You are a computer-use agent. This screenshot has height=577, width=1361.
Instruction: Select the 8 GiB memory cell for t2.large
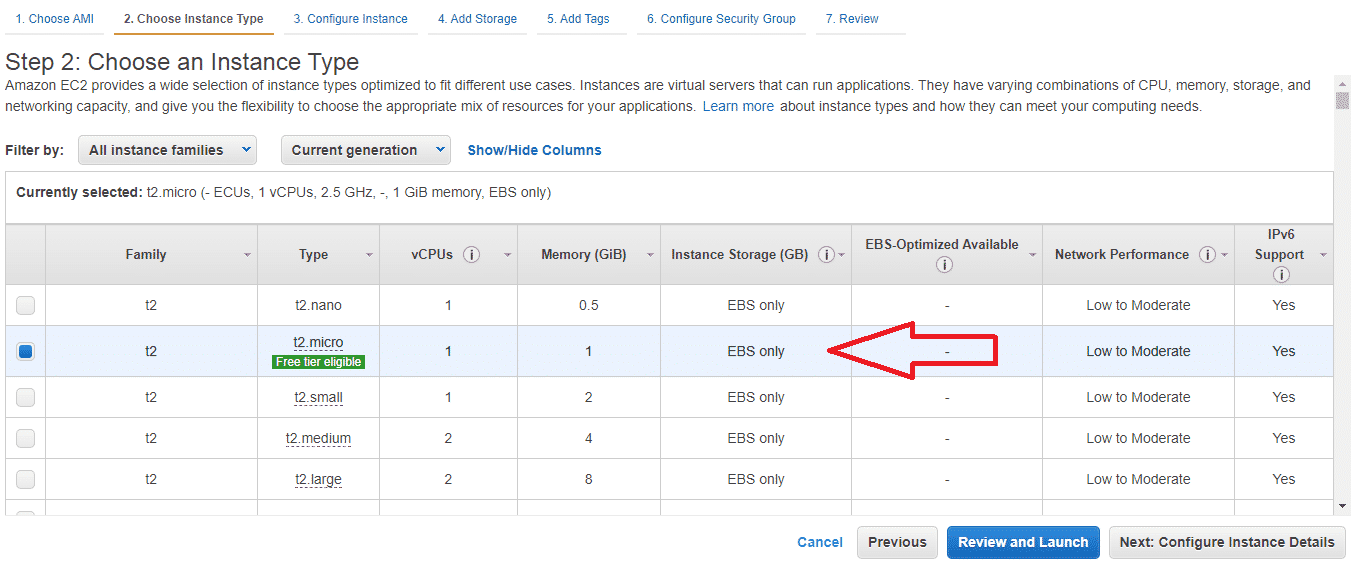click(x=589, y=479)
